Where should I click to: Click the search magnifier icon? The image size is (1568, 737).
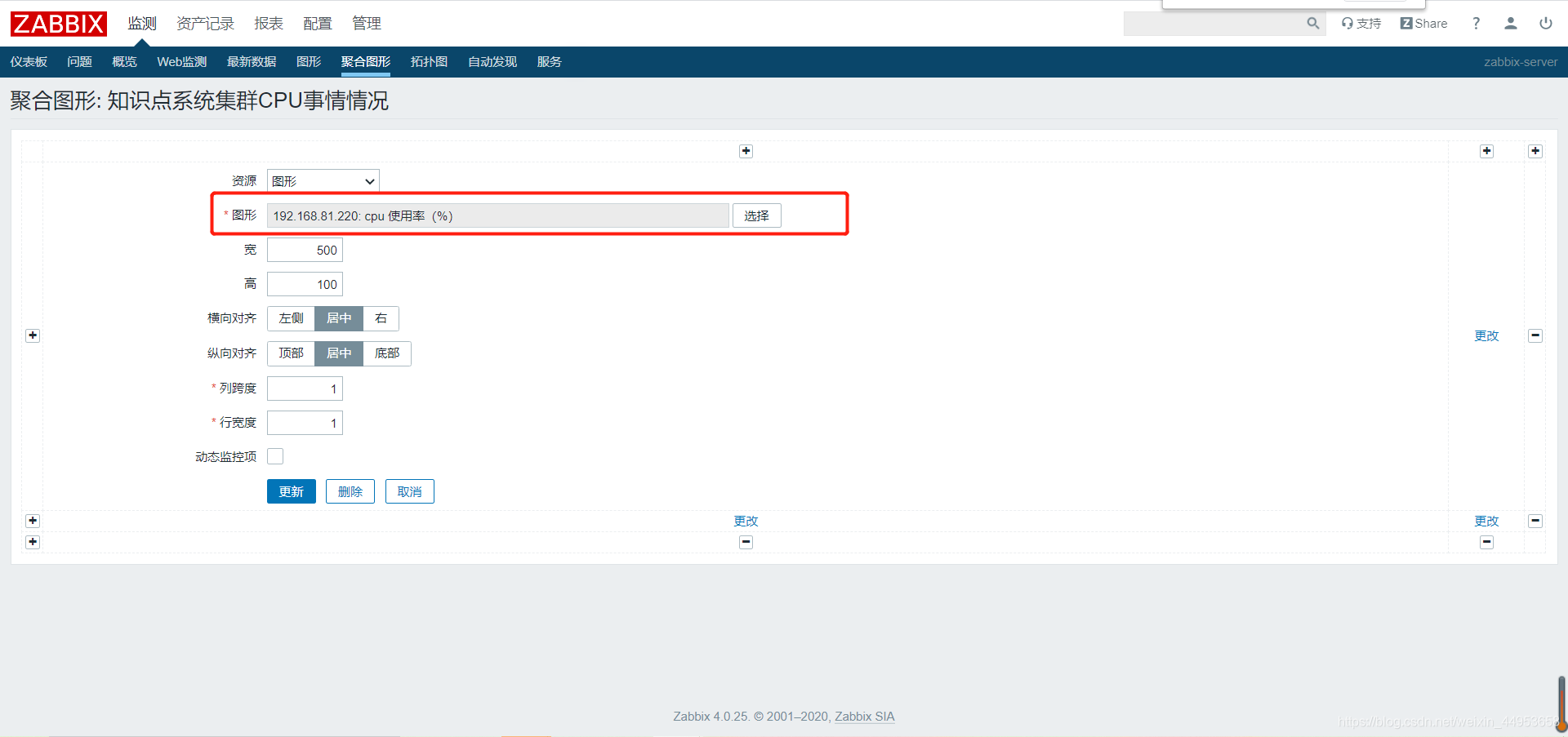(1312, 24)
